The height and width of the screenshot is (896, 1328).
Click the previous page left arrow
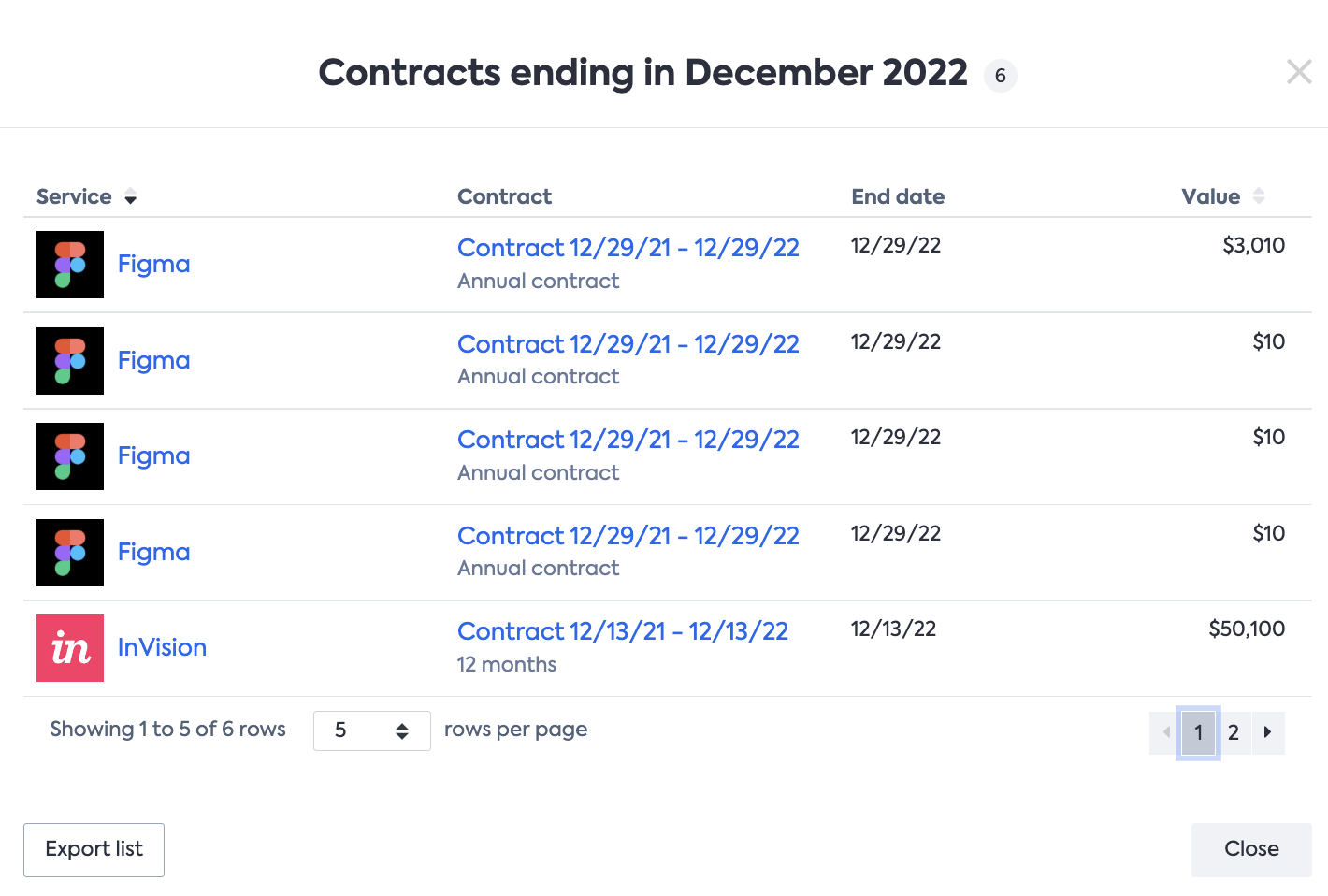1165,732
